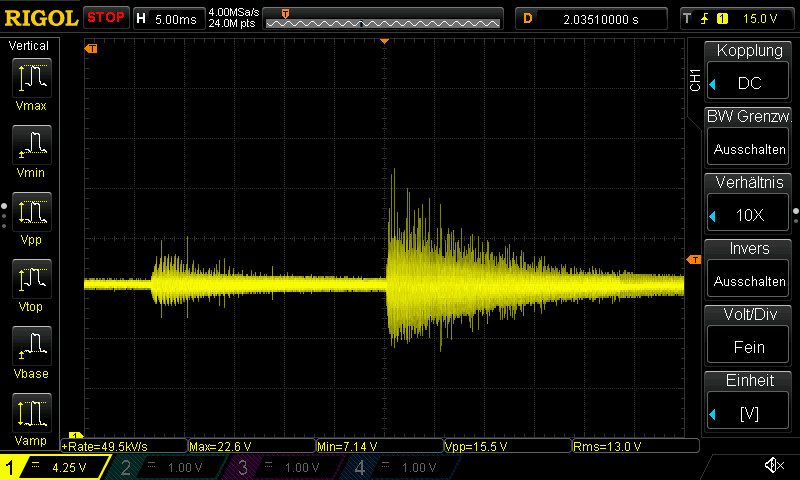Click the speaker mute icon
Image resolution: width=800 pixels, height=480 pixels.
pos(773,466)
